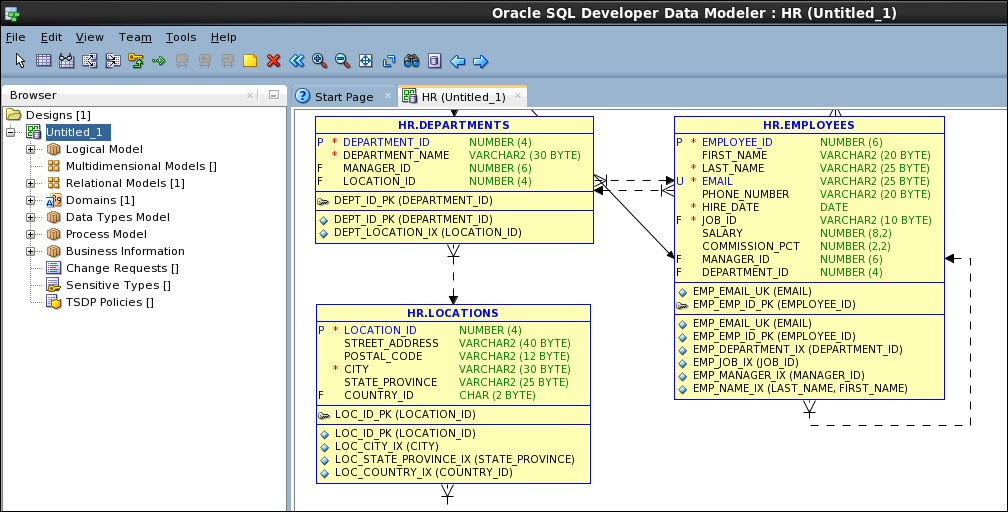The height and width of the screenshot is (512, 1008).
Task: Click the blue forward arrow icon
Action: 480,61
